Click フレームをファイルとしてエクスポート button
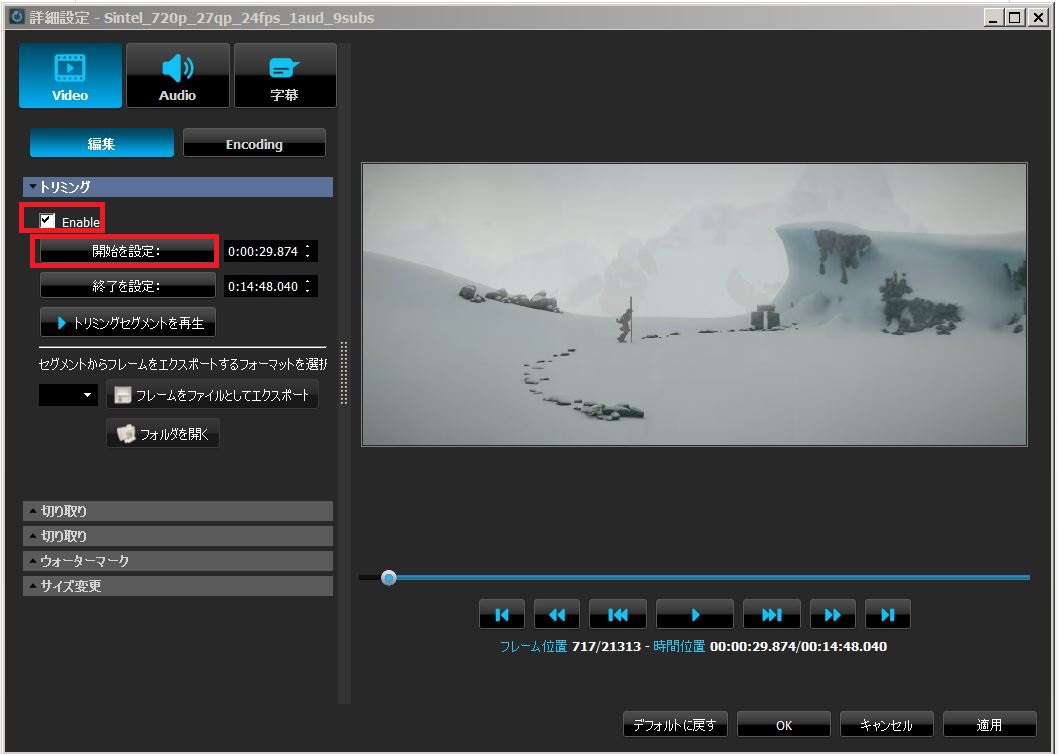The height and width of the screenshot is (754, 1058). (x=212, y=395)
